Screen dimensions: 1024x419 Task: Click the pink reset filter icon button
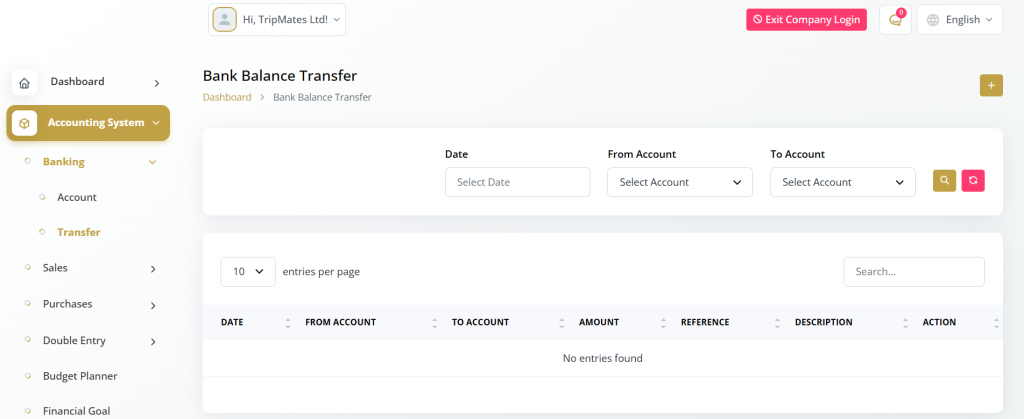pos(973,181)
